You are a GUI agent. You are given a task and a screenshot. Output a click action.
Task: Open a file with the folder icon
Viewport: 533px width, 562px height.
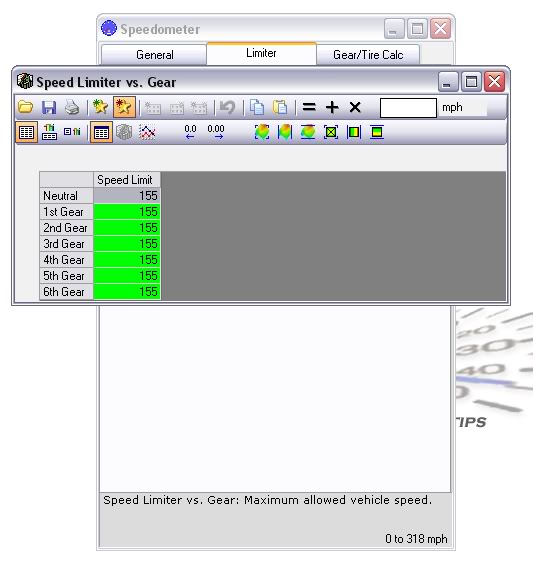pos(25,107)
